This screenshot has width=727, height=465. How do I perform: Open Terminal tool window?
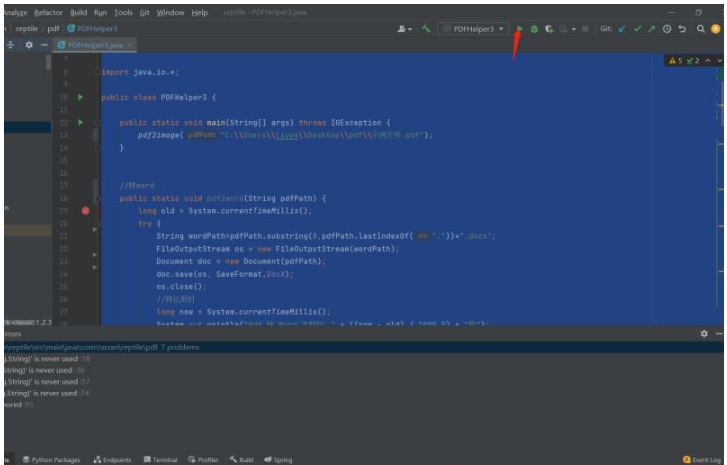[160, 459]
